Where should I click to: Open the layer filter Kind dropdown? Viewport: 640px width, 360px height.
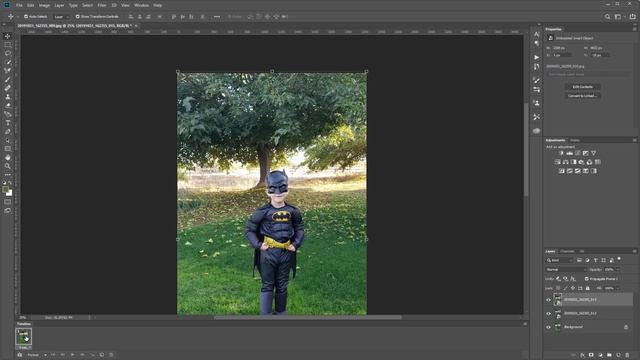[560, 260]
